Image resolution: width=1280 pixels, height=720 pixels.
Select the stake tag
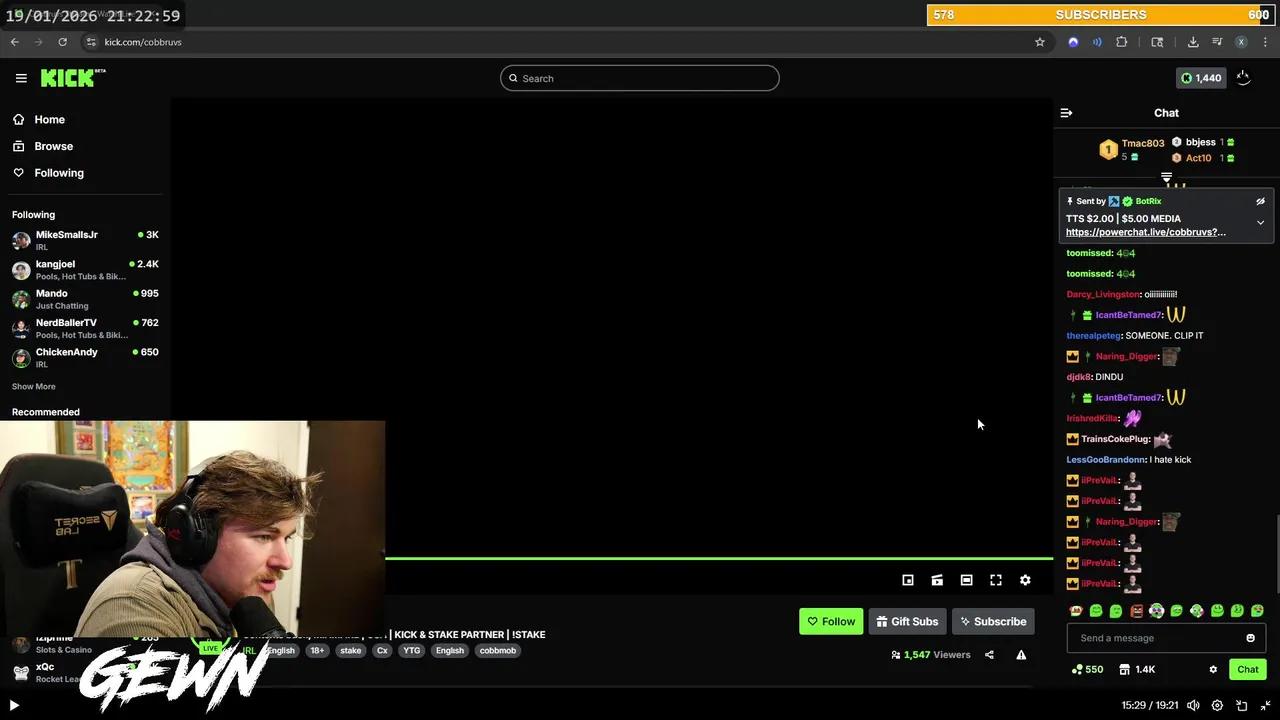[x=350, y=651]
